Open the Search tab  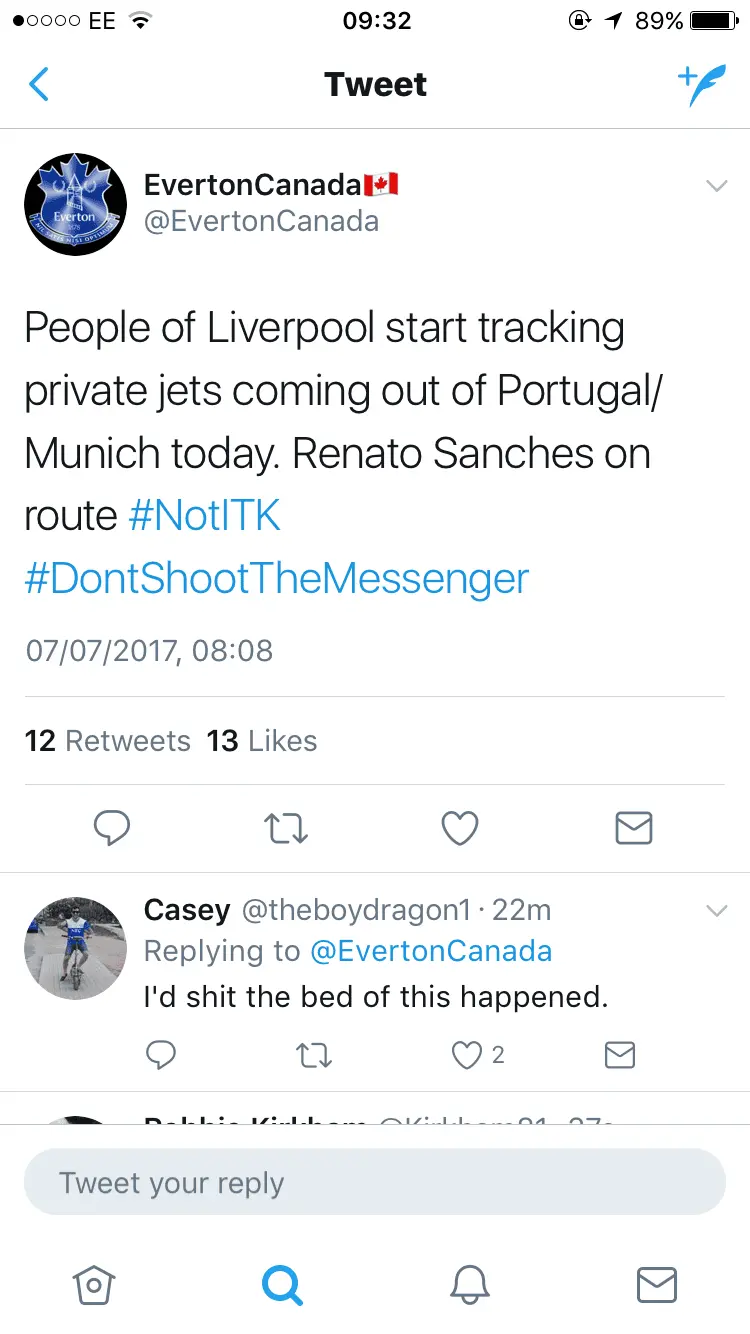282,1285
